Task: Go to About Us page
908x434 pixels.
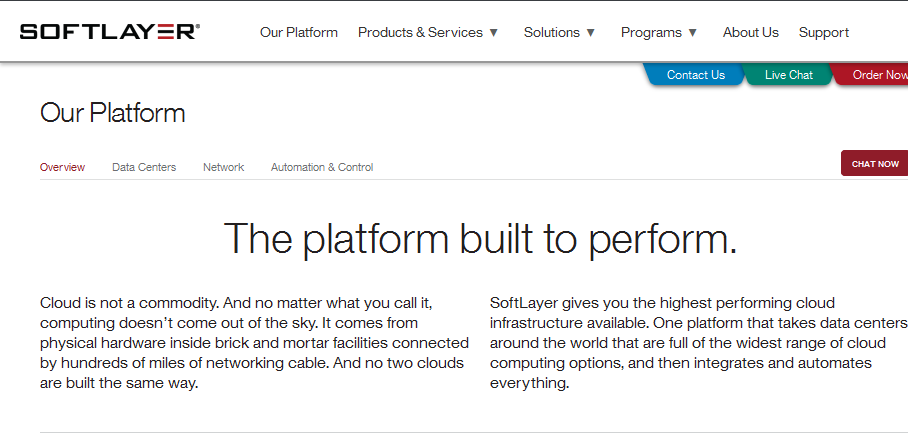Action: [750, 32]
